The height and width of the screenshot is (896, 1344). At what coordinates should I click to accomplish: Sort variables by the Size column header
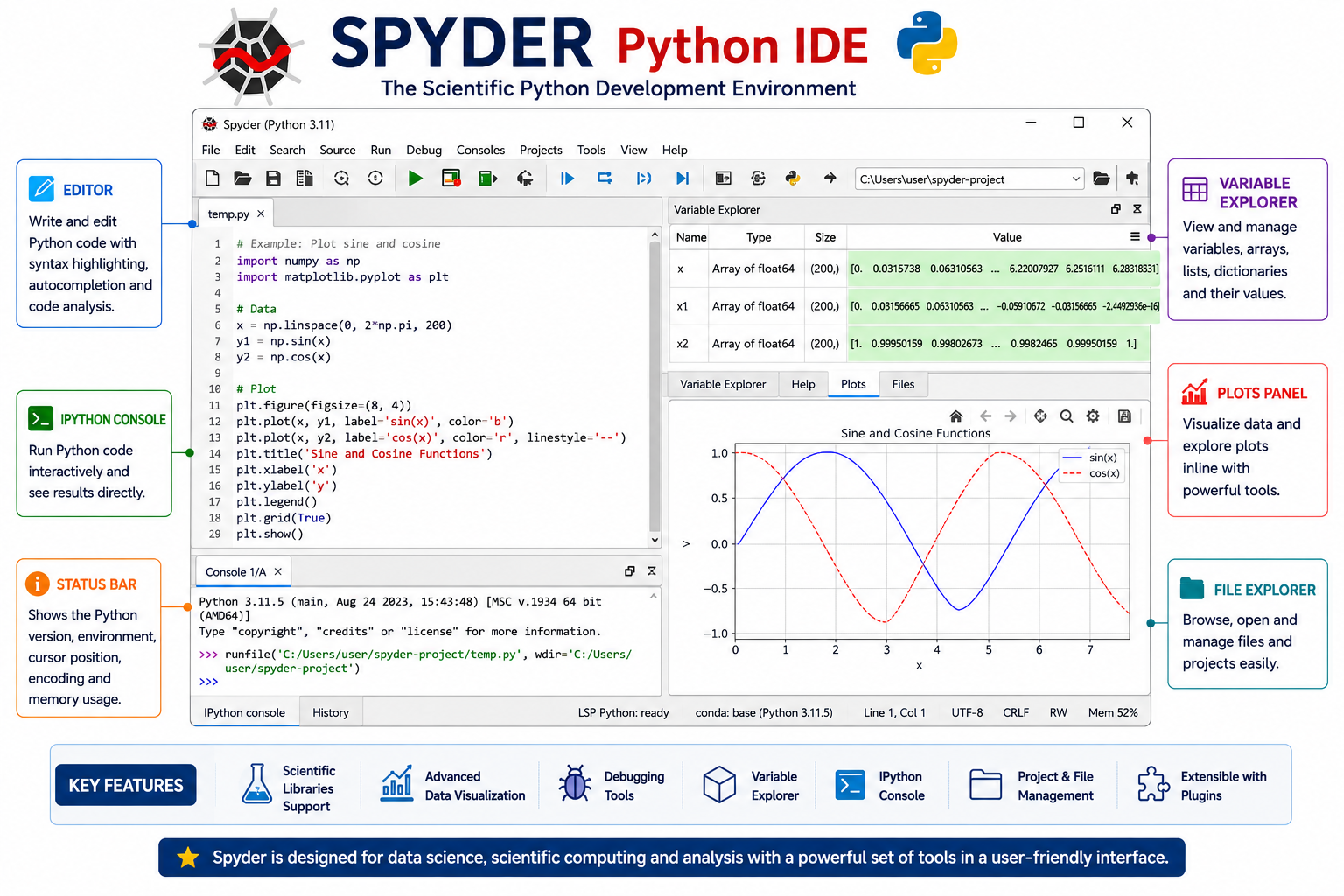pos(825,237)
